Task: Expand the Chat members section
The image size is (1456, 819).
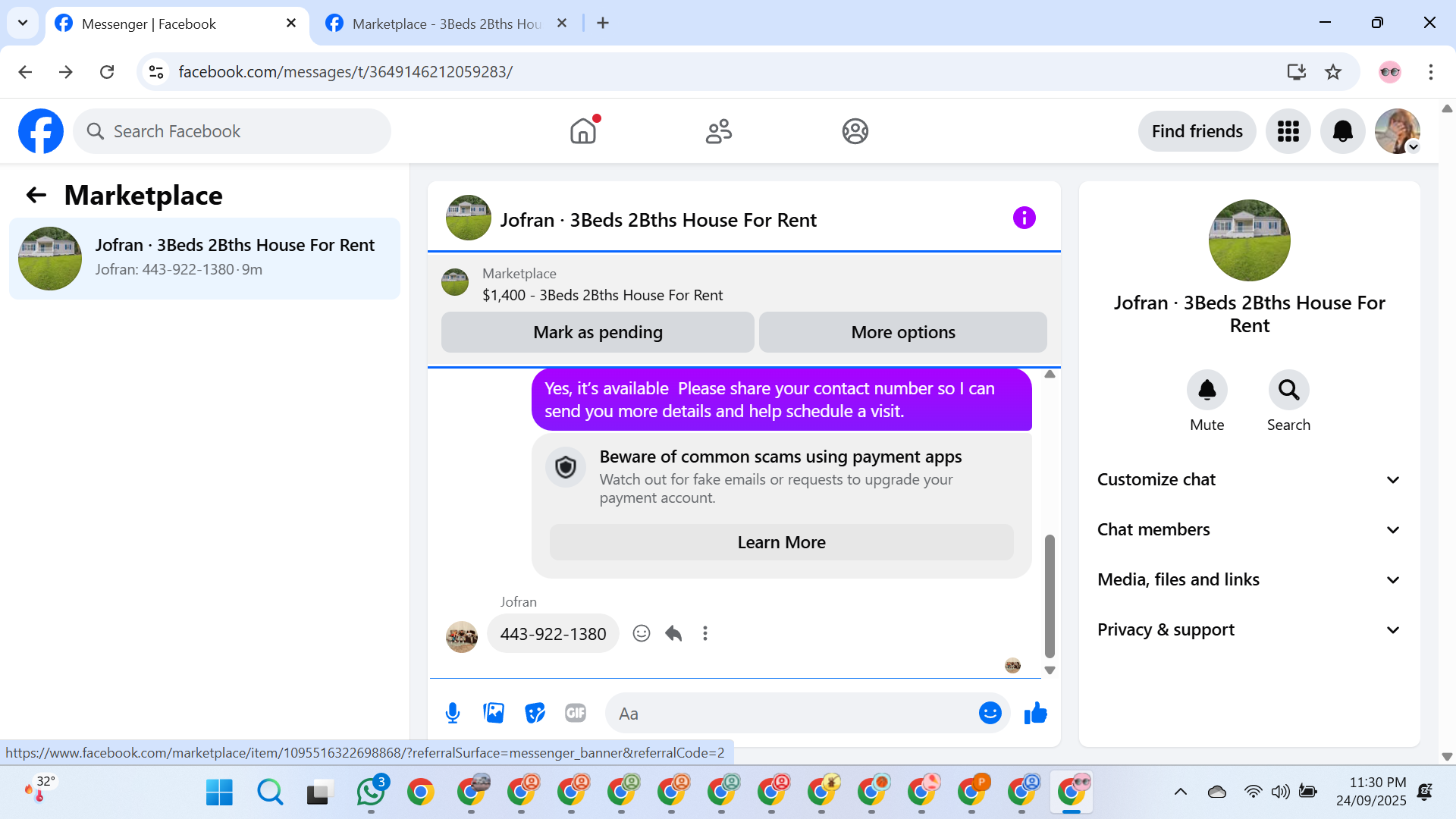Action: pyautogui.click(x=1249, y=530)
